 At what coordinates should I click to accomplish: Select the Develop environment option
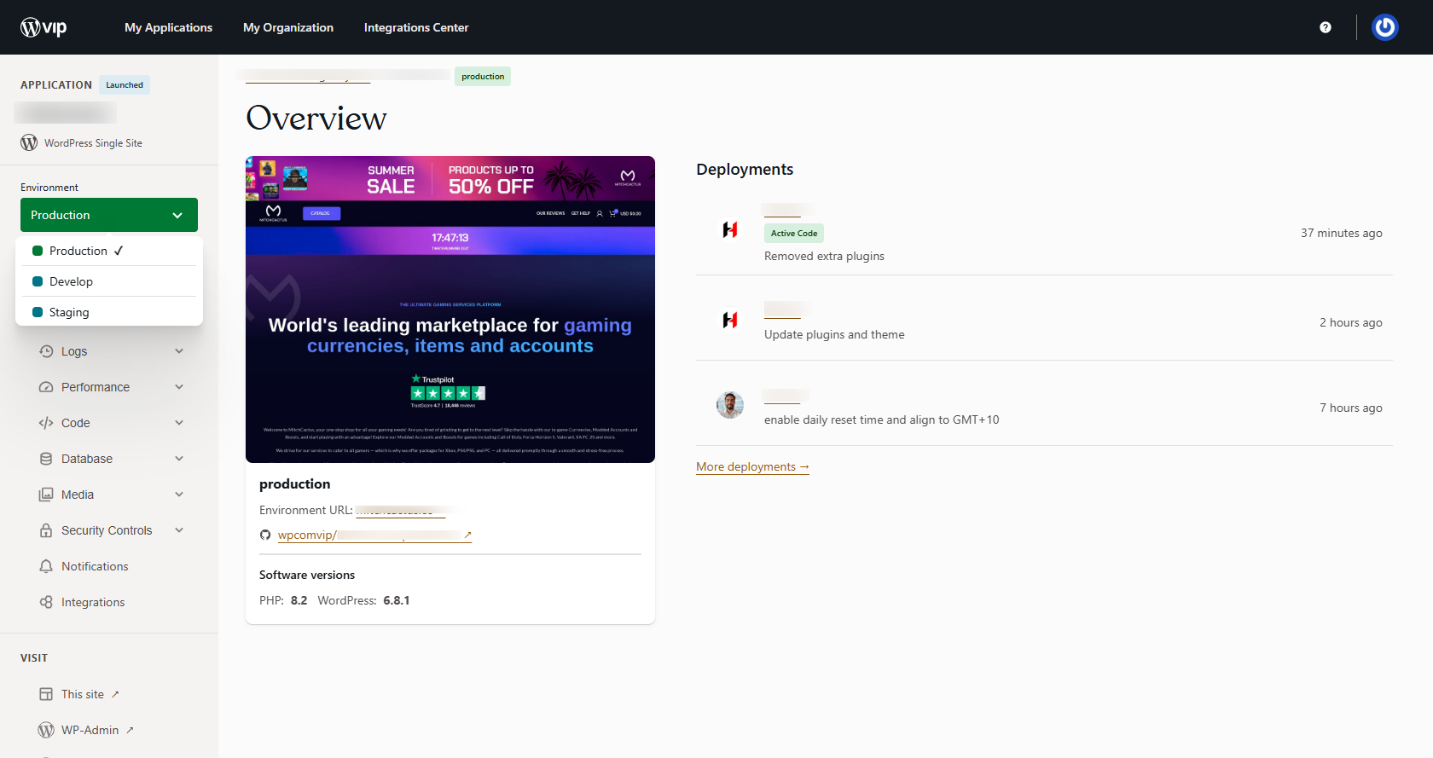pyautogui.click(x=71, y=282)
